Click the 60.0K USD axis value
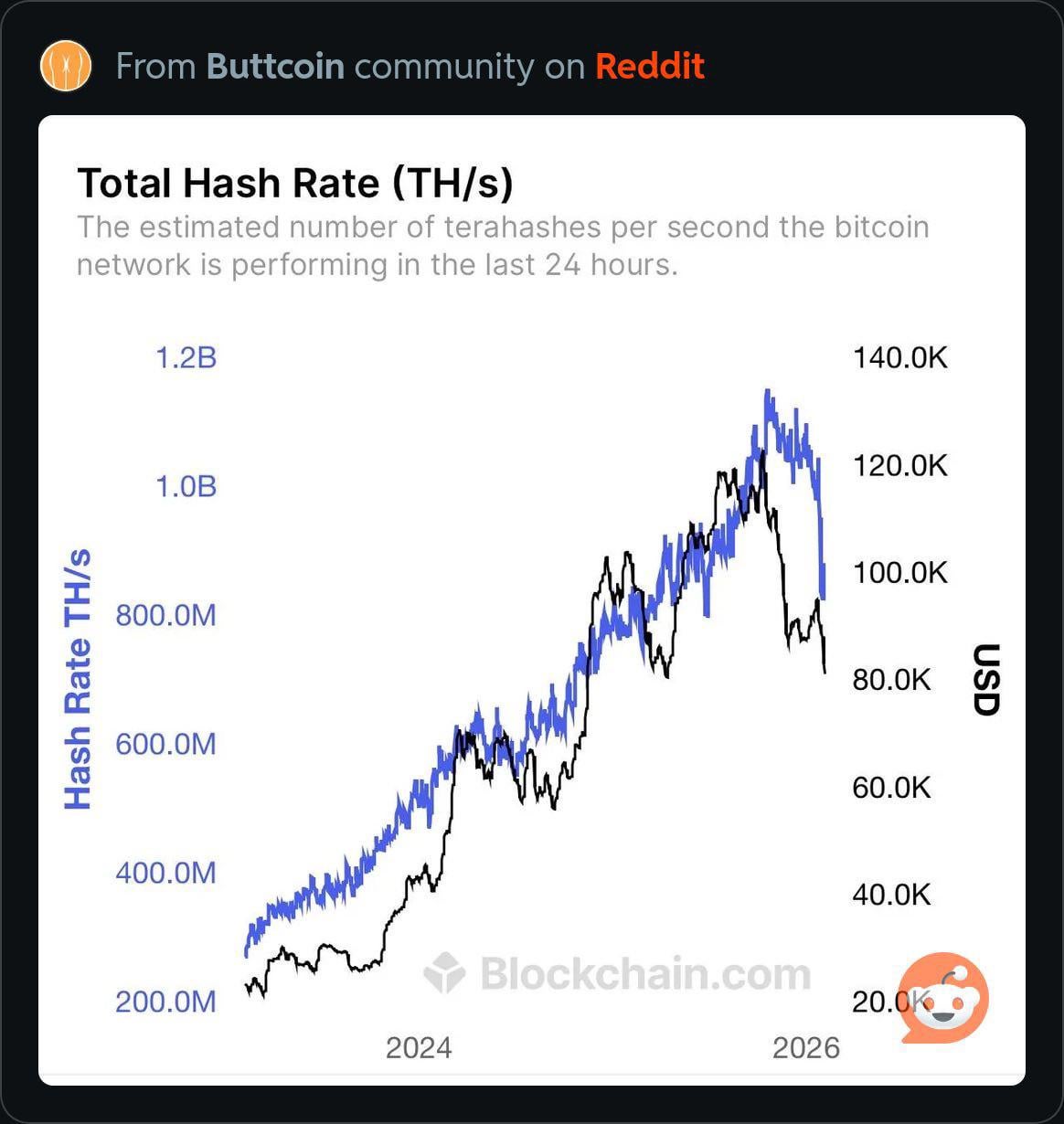The height and width of the screenshot is (1124, 1064). [891, 787]
